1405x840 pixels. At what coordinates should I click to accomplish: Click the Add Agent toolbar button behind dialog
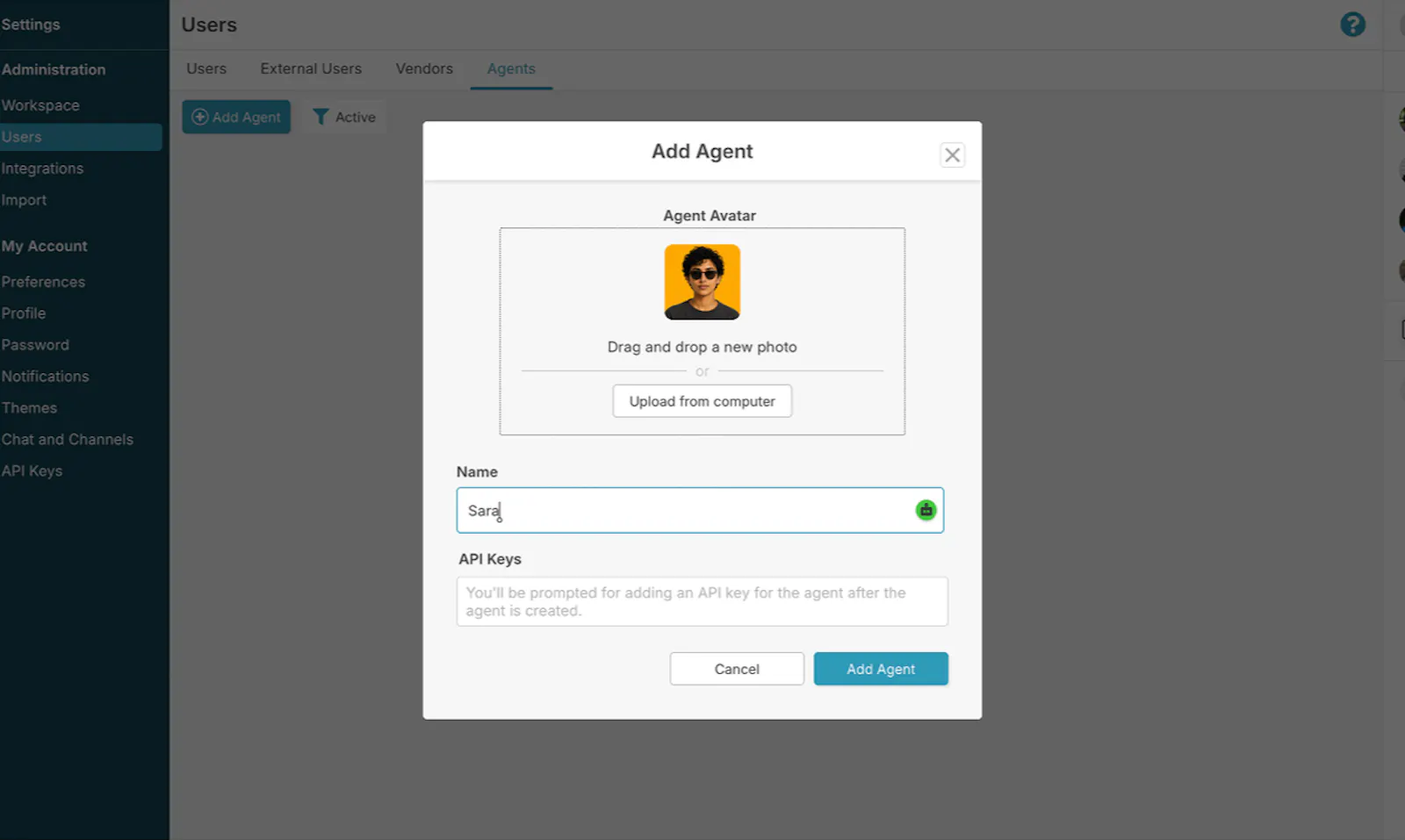tap(236, 117)
